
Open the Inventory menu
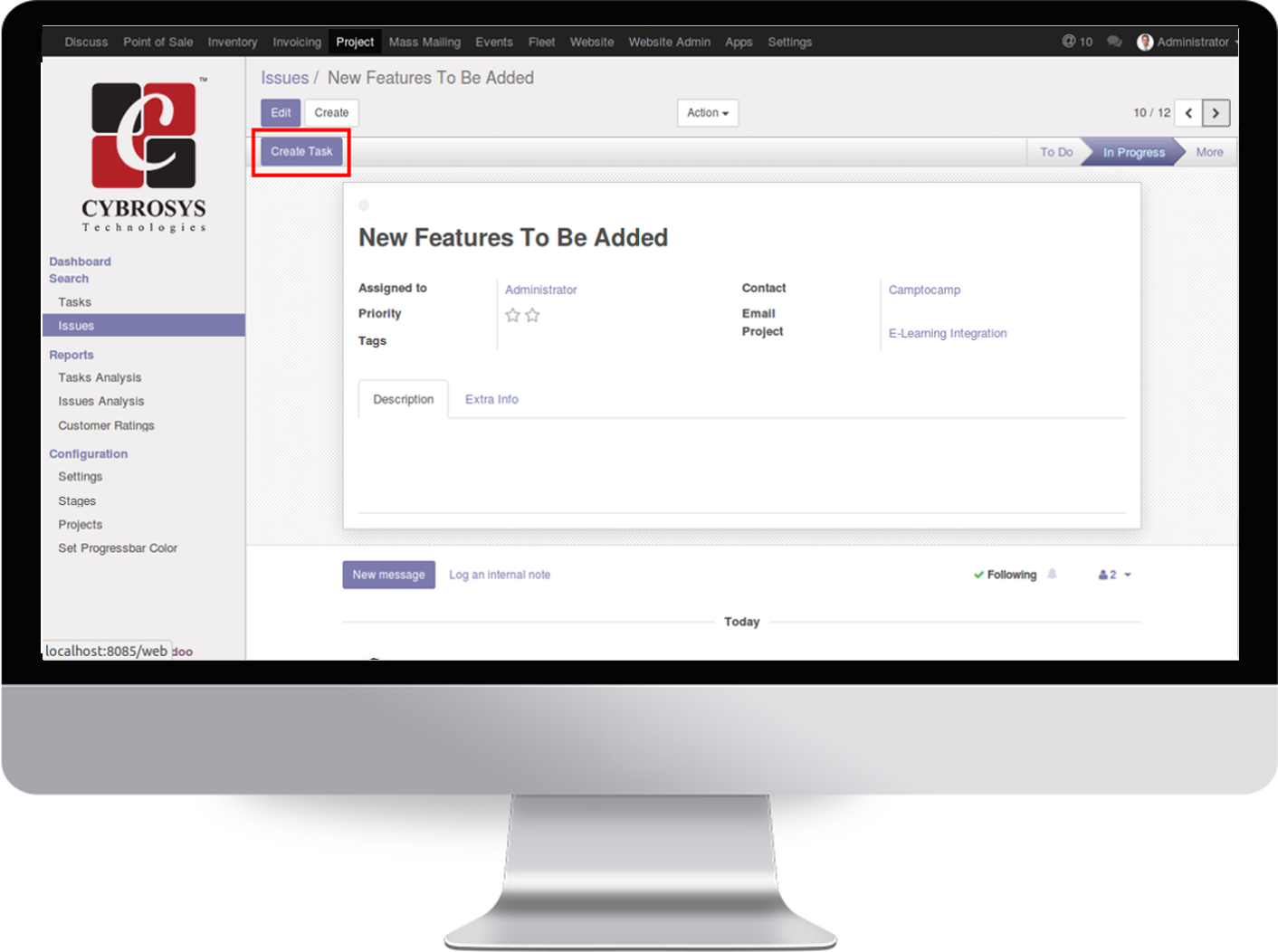coord(233,42)
